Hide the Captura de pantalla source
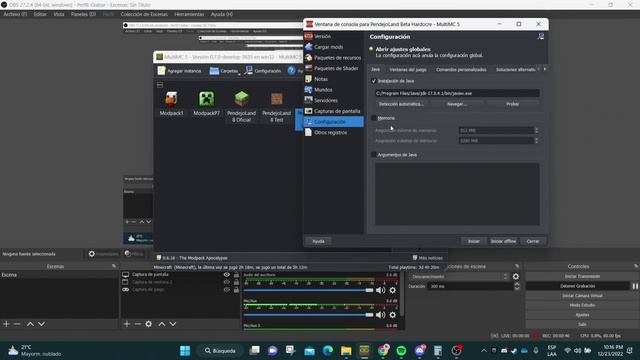Viewport: 640px width, 360px height. click(227, 275)
